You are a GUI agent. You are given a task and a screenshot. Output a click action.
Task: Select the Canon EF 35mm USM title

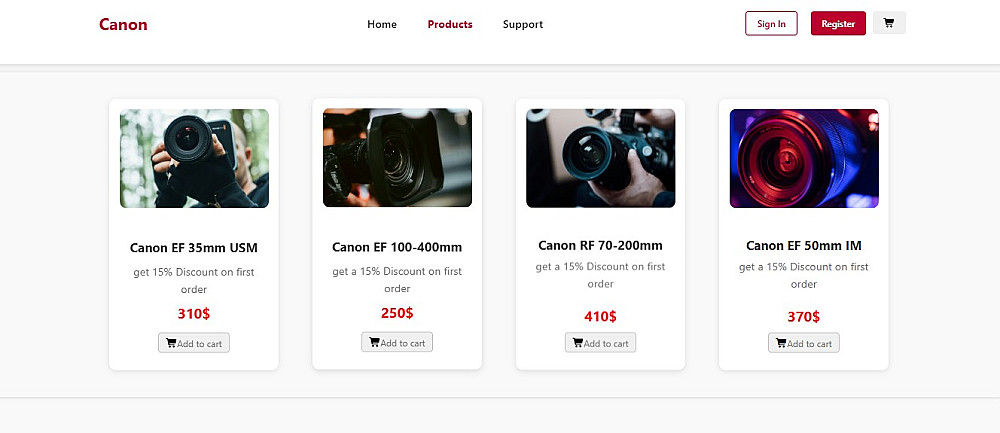pyautogui.click(x=194, y=247)
